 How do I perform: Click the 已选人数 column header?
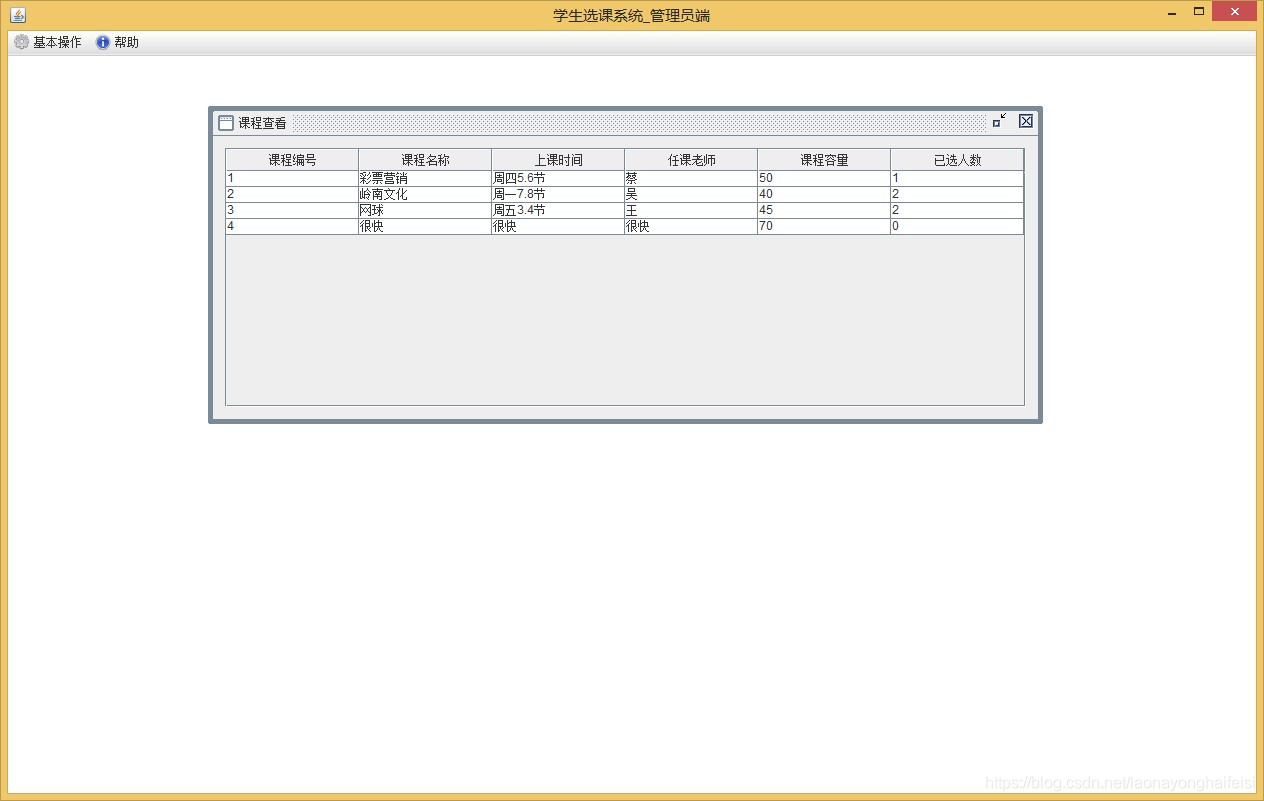pyautogui.click(x=957, y=160)
